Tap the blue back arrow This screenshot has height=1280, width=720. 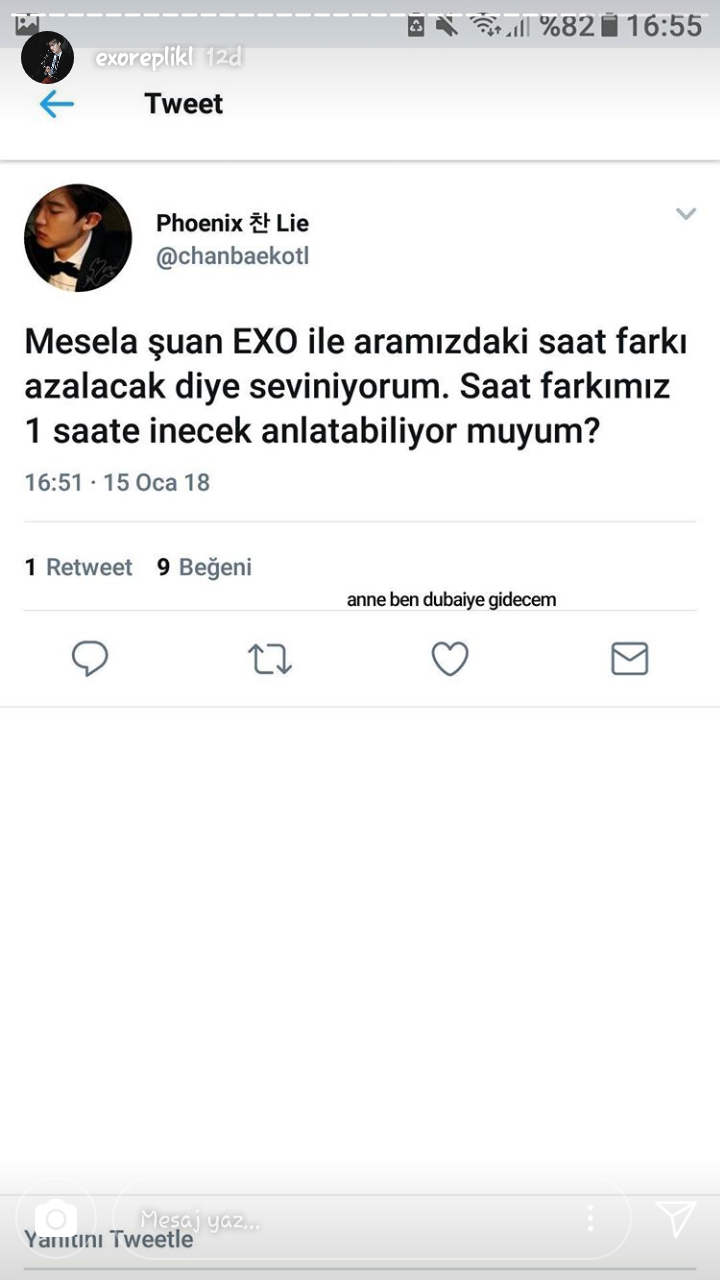tap(57, 104)
